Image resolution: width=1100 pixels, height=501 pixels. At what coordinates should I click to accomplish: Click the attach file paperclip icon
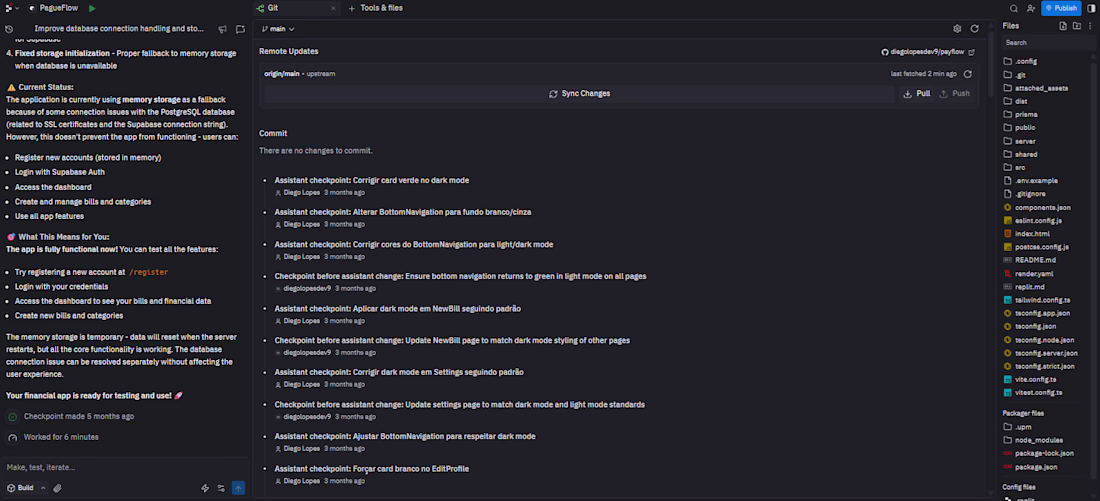(x=57, y=488)
